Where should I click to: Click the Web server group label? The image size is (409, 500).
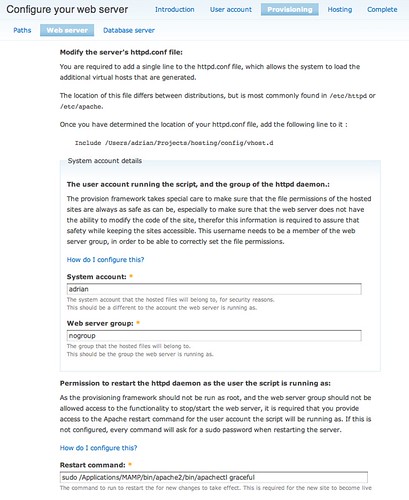tap(100, 323)
